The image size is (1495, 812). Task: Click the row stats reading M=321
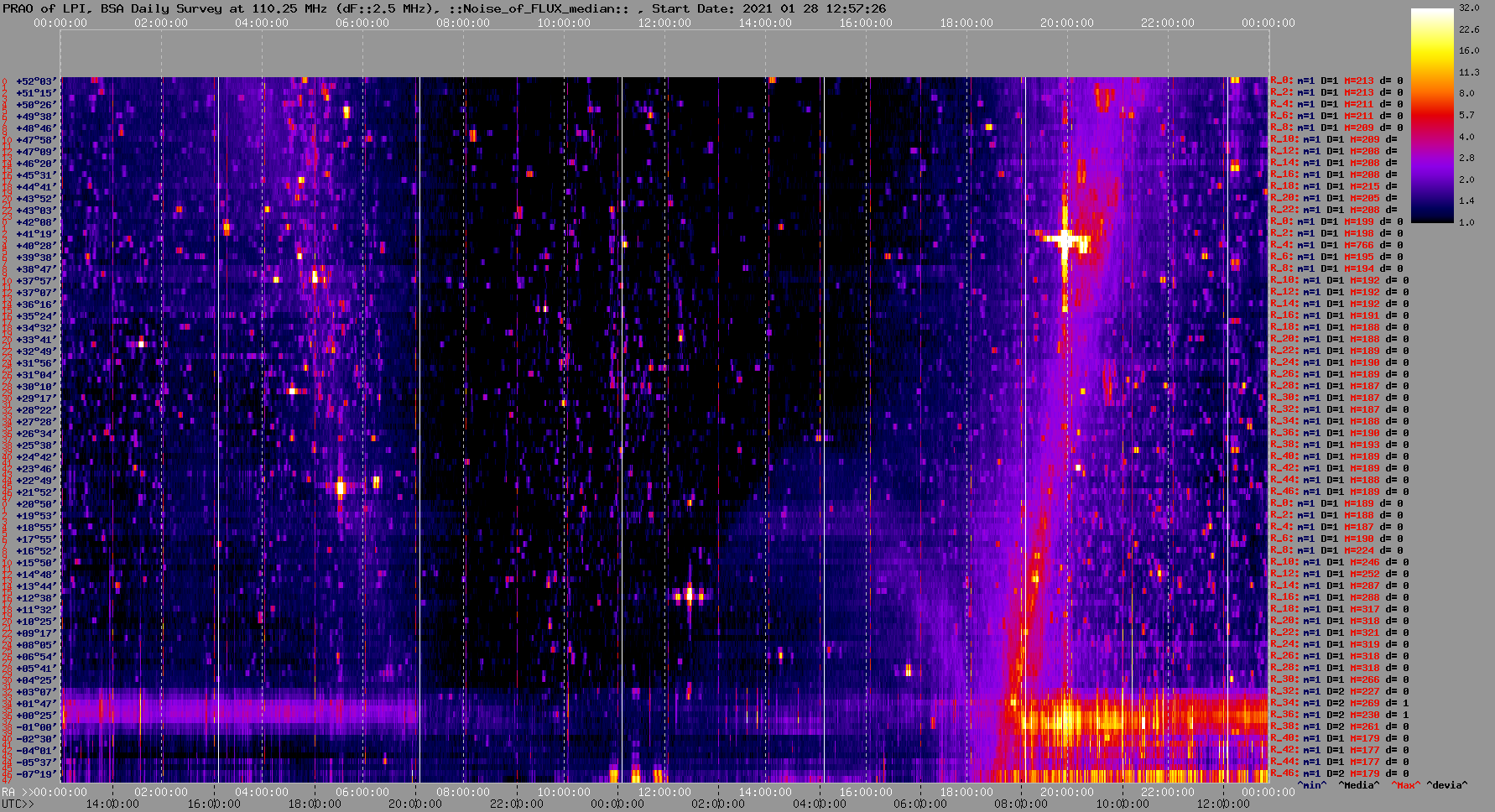(1339, 633)
